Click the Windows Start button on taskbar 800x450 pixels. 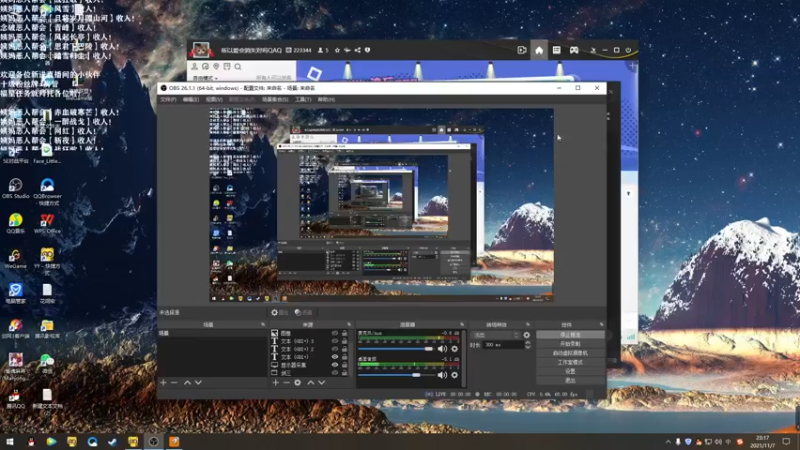pyautogui.click(x=10, y=441)
